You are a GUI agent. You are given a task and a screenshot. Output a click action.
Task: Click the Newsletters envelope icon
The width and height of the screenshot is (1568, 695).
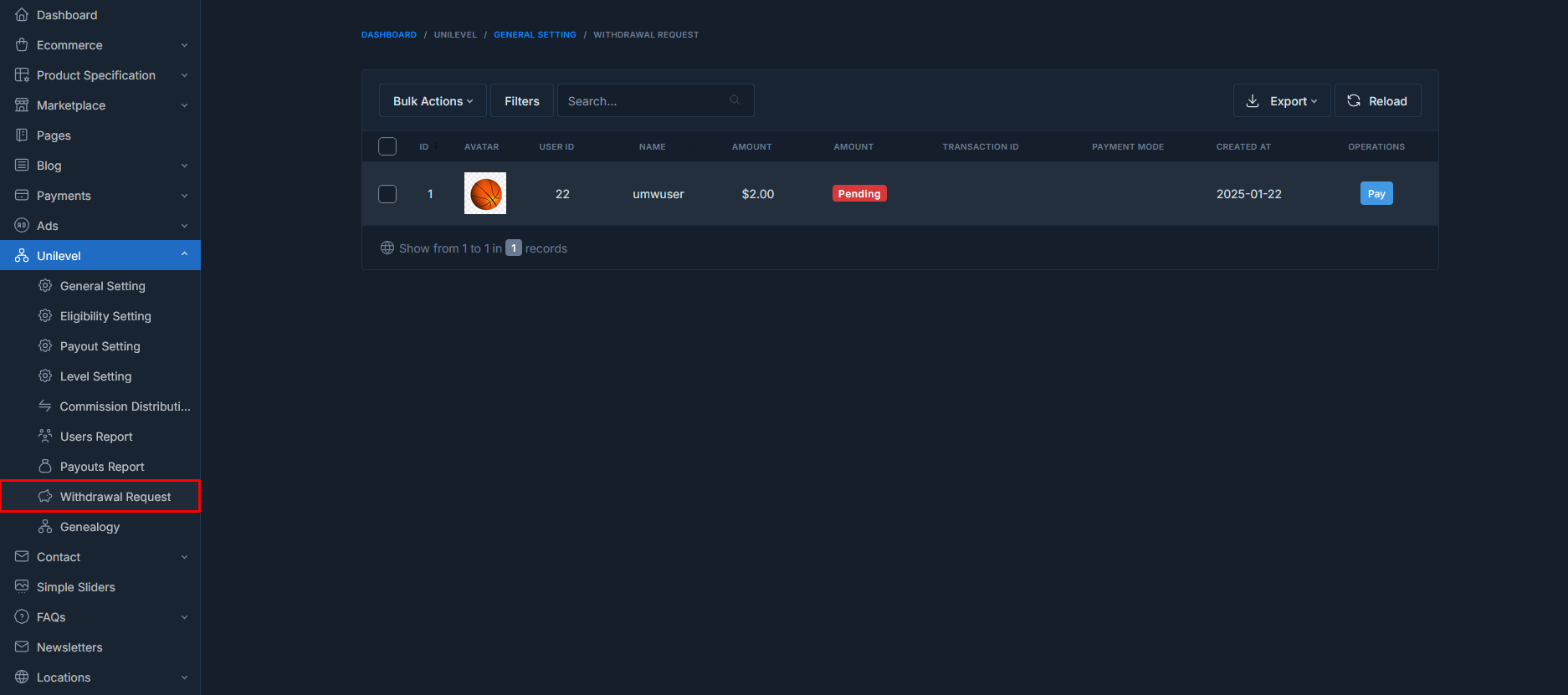pos(22,647)
